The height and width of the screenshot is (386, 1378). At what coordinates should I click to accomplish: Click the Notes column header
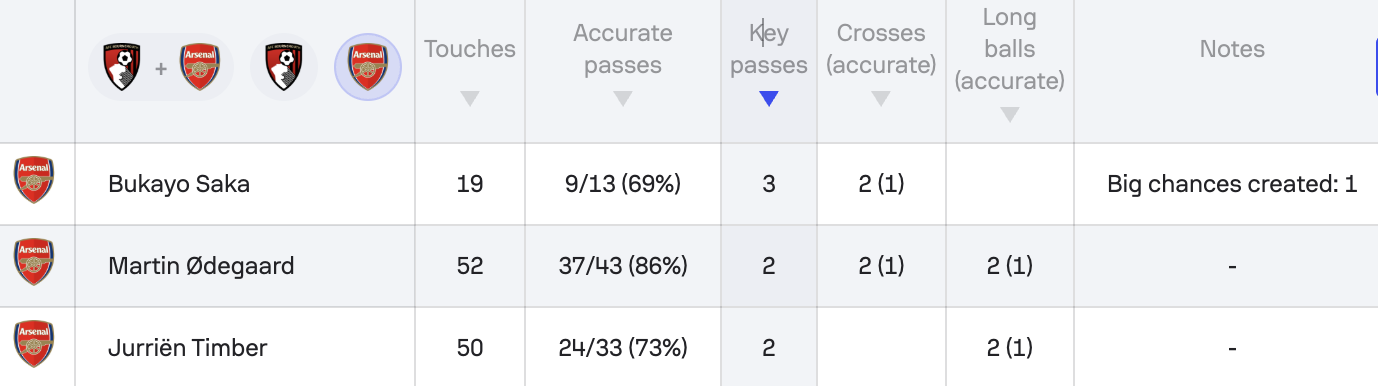click(x=1232, y=49)
